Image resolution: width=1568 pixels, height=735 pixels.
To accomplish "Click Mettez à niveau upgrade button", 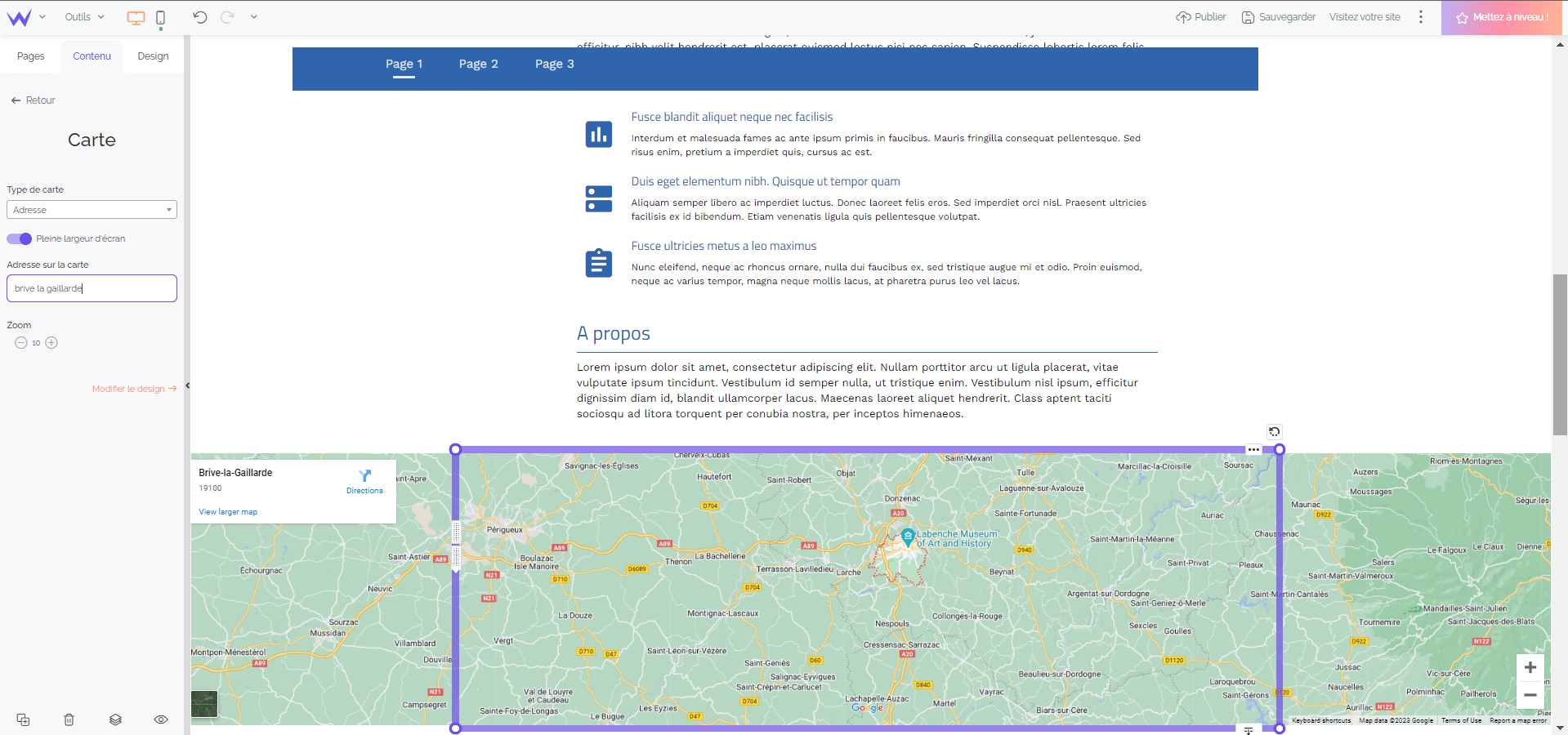I will [x=1502, y=17].
